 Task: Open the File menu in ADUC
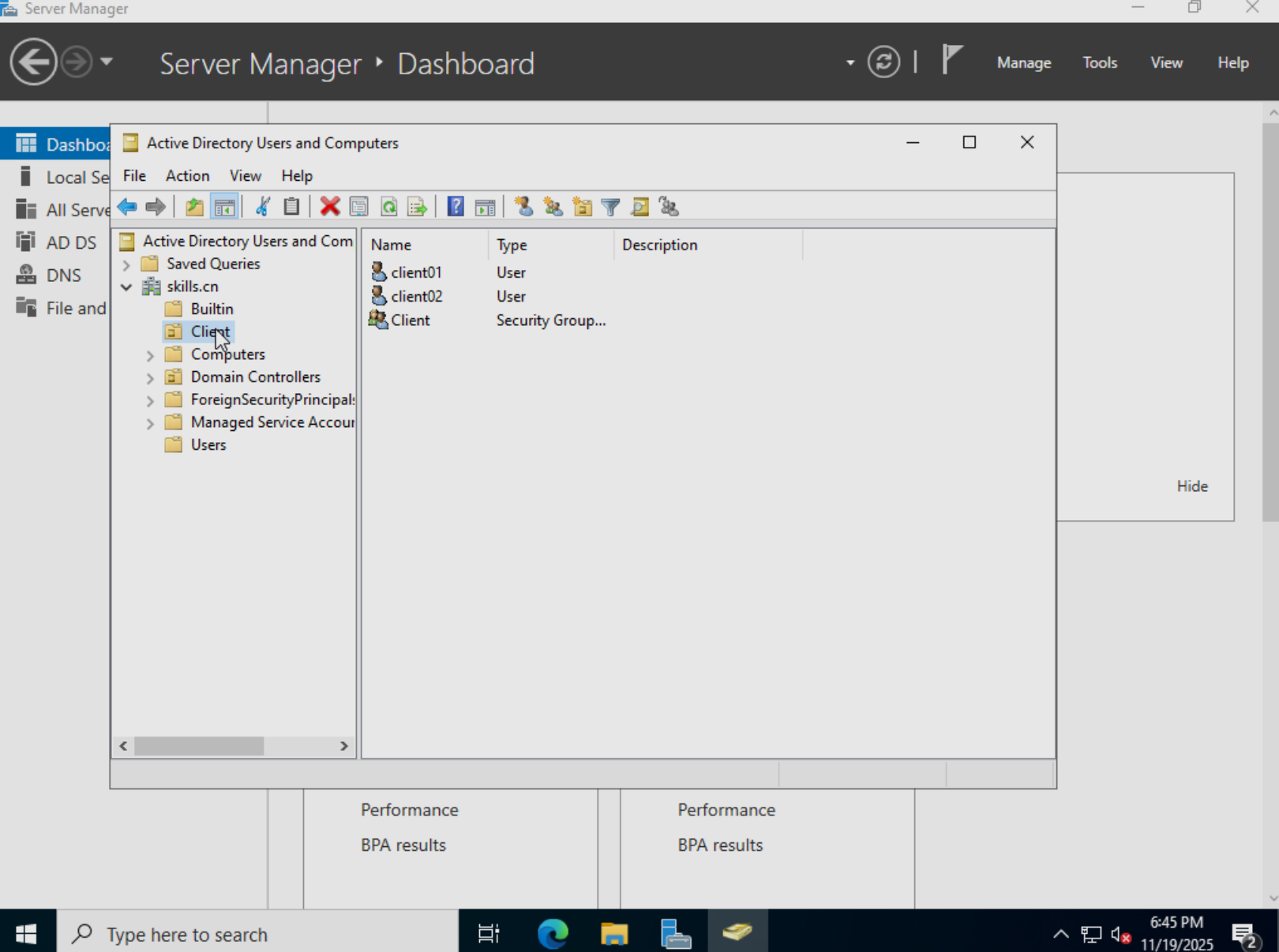tap(134, 175)
